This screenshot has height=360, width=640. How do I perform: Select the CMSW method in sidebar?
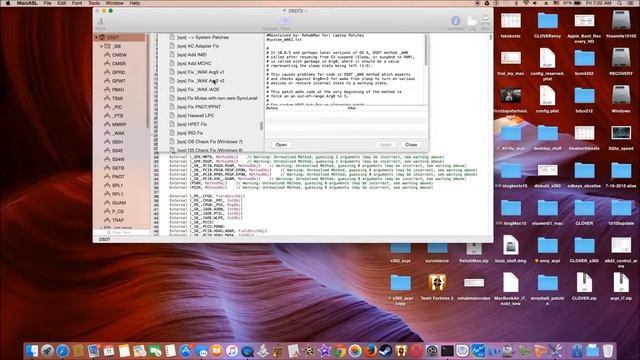coord(119,55)
